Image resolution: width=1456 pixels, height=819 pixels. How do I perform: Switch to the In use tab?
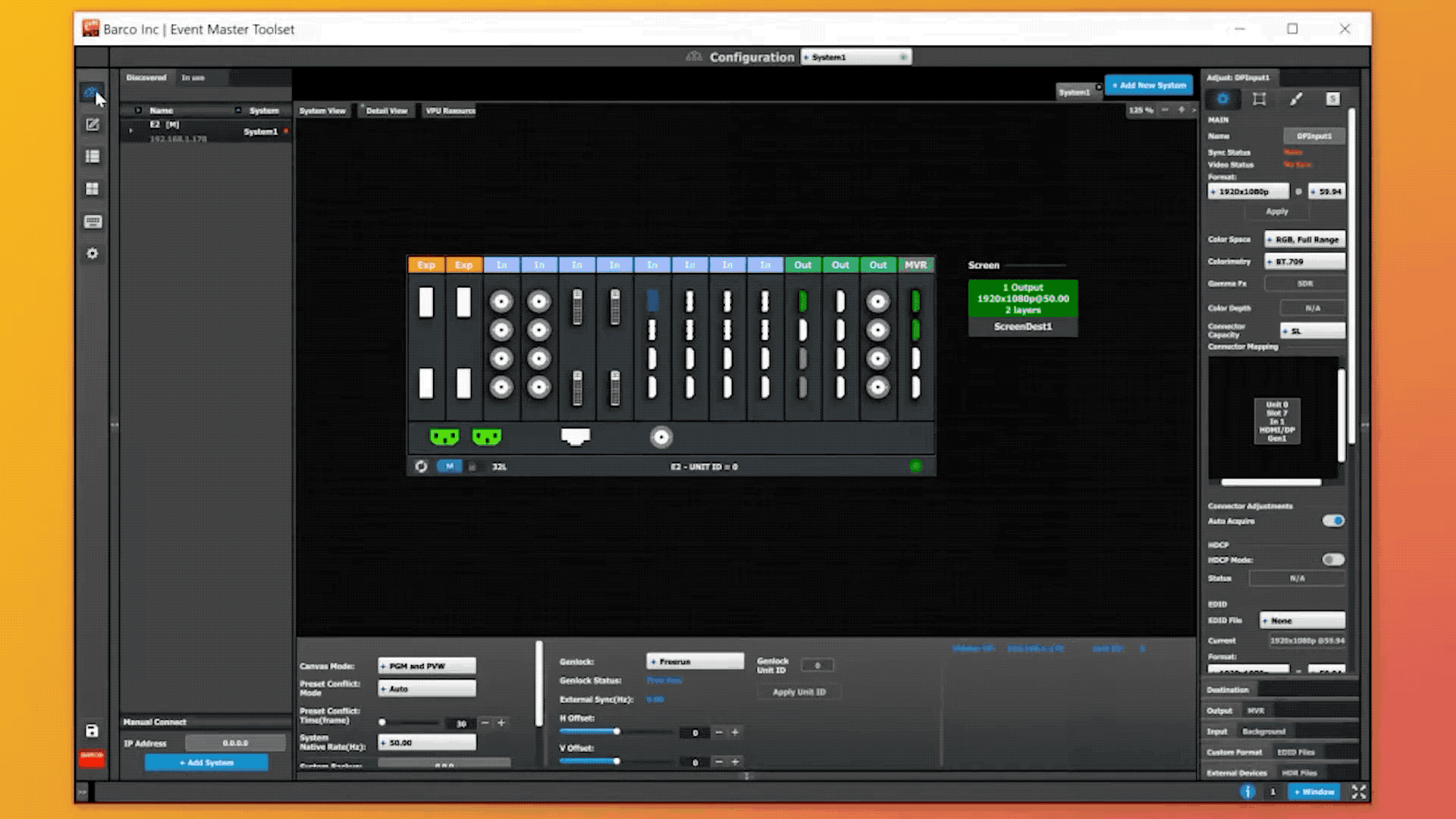tap(193, 77)
